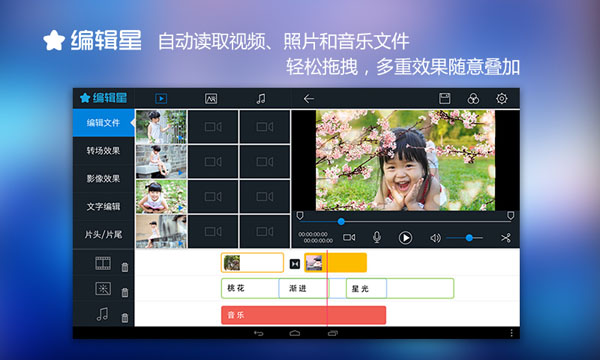Click the music note track icon

coord(102,314)
